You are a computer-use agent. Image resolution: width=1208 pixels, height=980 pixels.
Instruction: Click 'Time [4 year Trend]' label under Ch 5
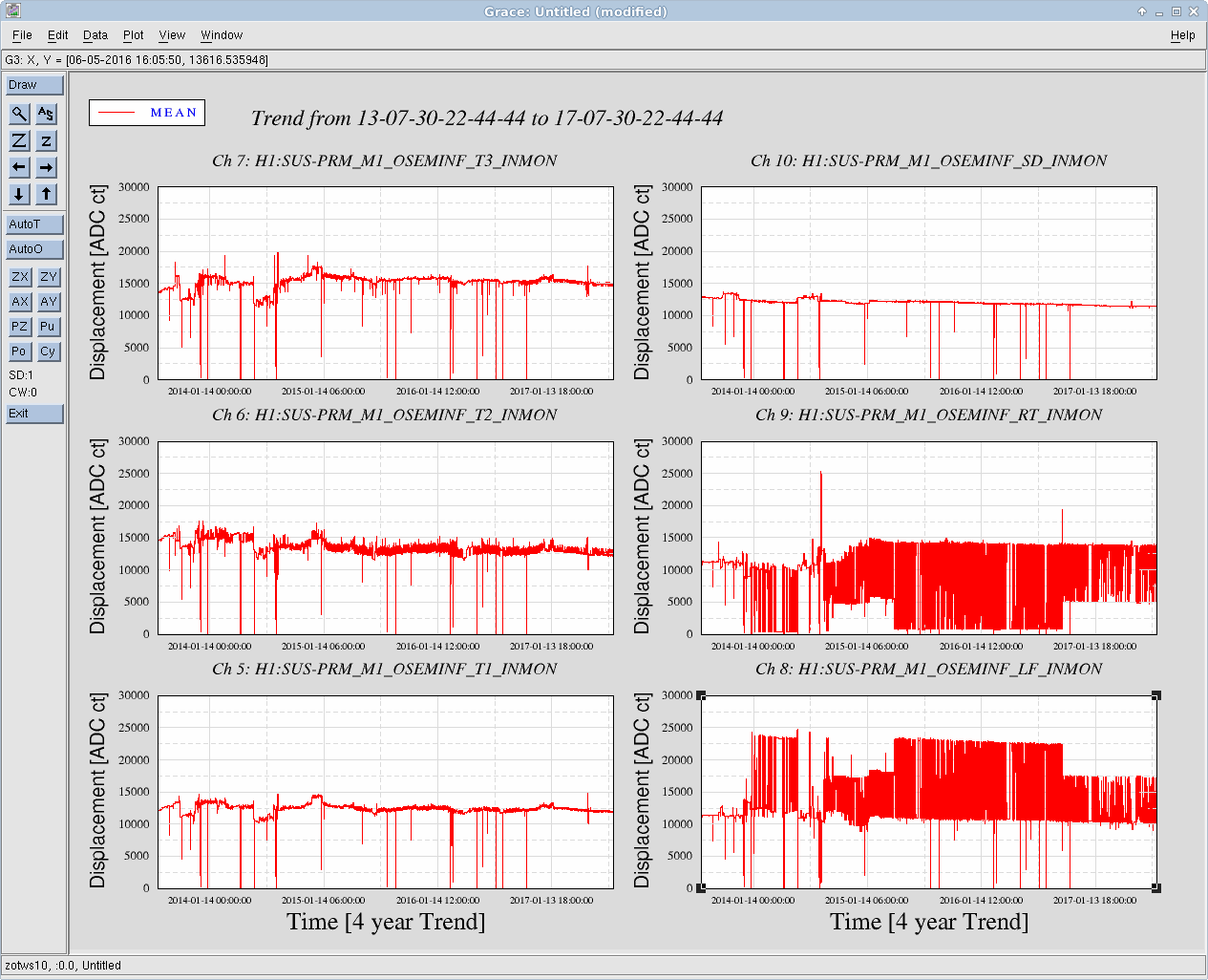pyautogui.click(x=386, y=922)
